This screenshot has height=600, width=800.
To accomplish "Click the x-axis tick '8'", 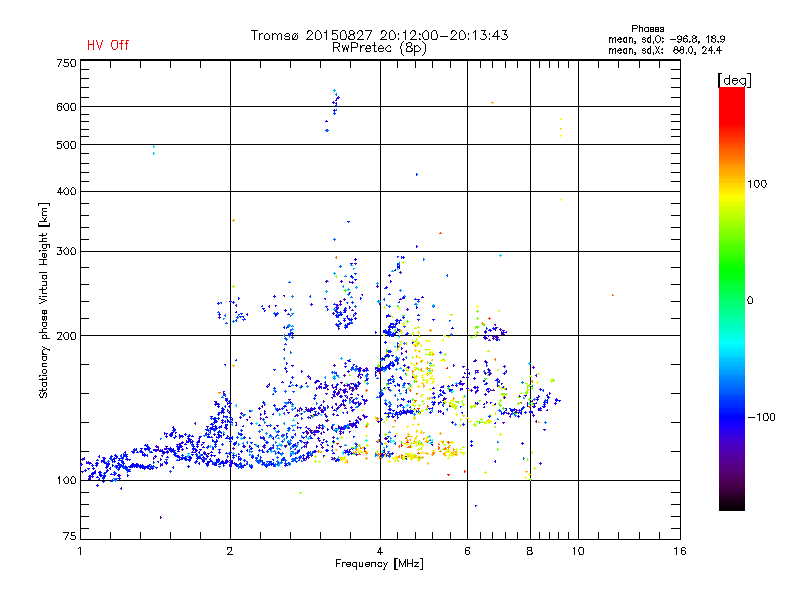I will [x=530, y=551].
